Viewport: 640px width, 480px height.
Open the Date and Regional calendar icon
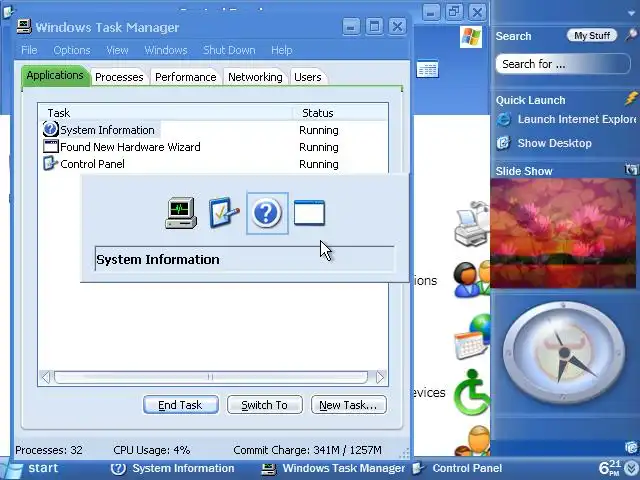click(473, 337)
